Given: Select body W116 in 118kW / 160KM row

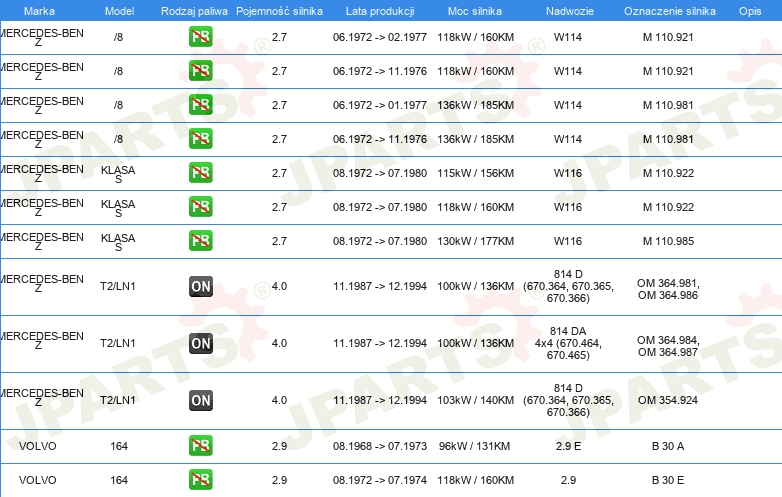Looking at the screenshot, I should [x=568, y=207].
